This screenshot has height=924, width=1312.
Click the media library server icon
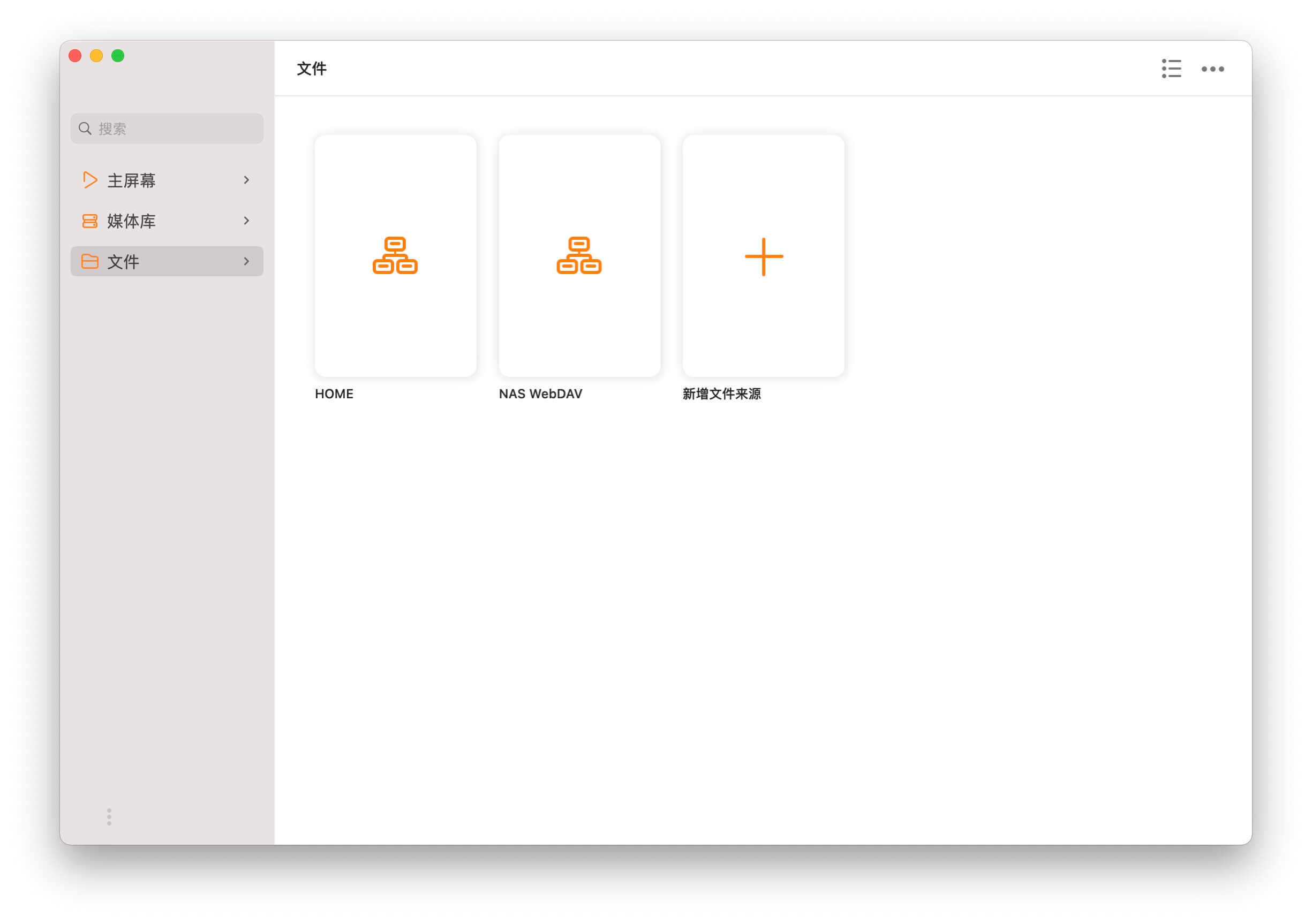tap(90, 221)
